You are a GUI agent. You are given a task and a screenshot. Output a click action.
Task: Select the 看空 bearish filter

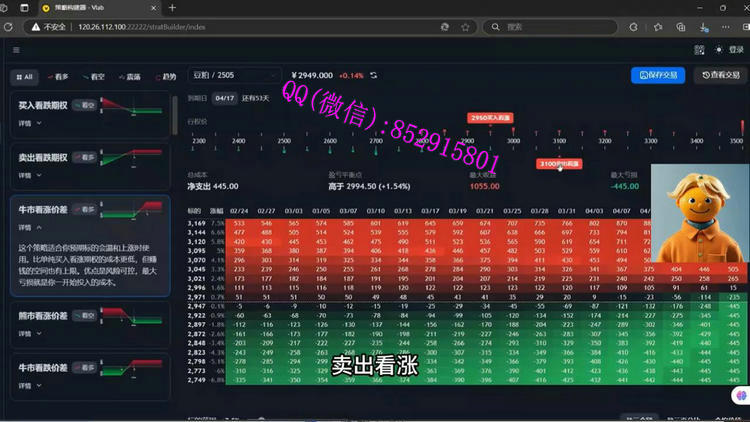click(92, 76)
